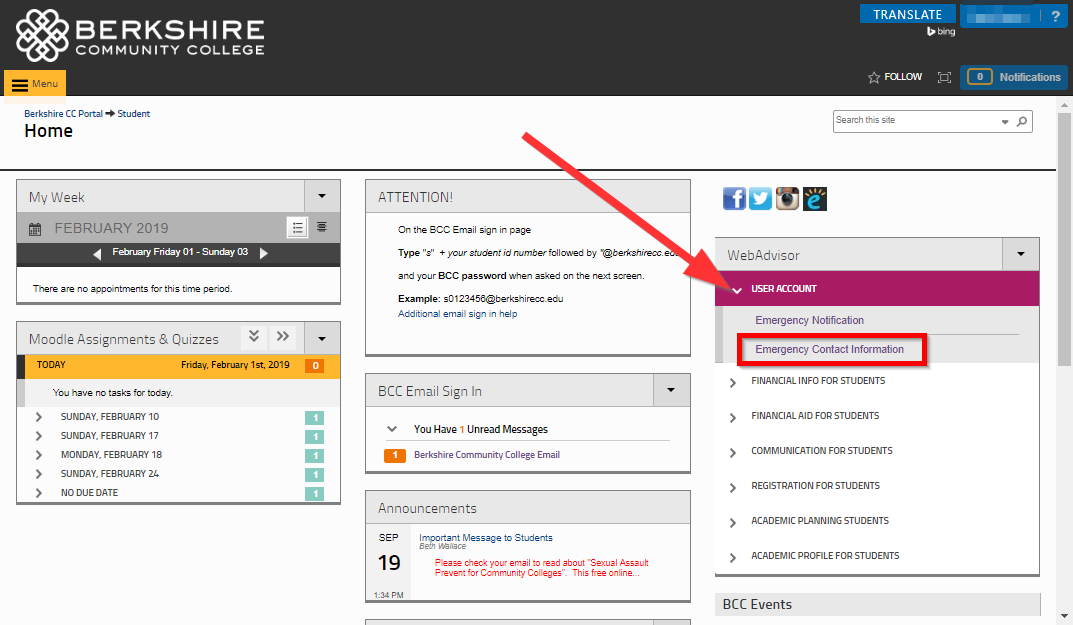Open Emergency Notification link
1073x625 pixels.
(x=809, y=320)
